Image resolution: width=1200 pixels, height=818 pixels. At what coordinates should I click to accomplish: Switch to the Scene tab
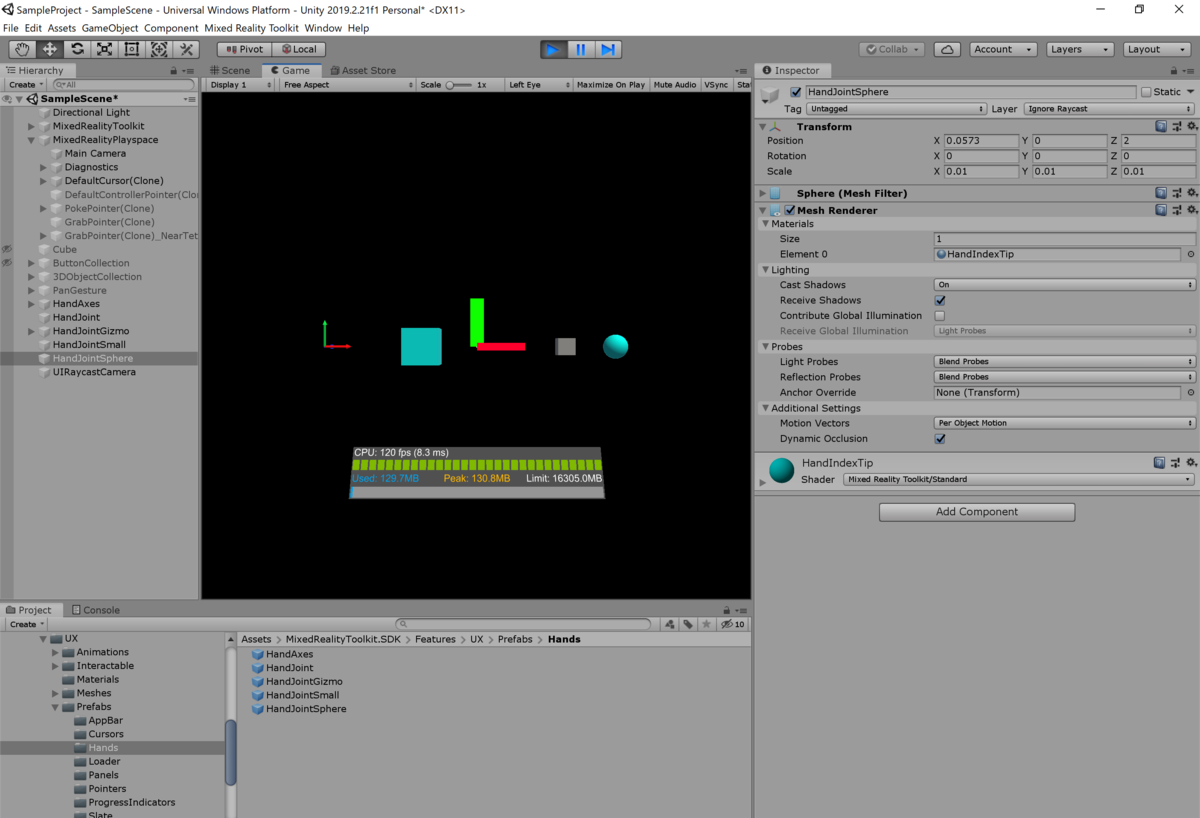tap(230, 71)
